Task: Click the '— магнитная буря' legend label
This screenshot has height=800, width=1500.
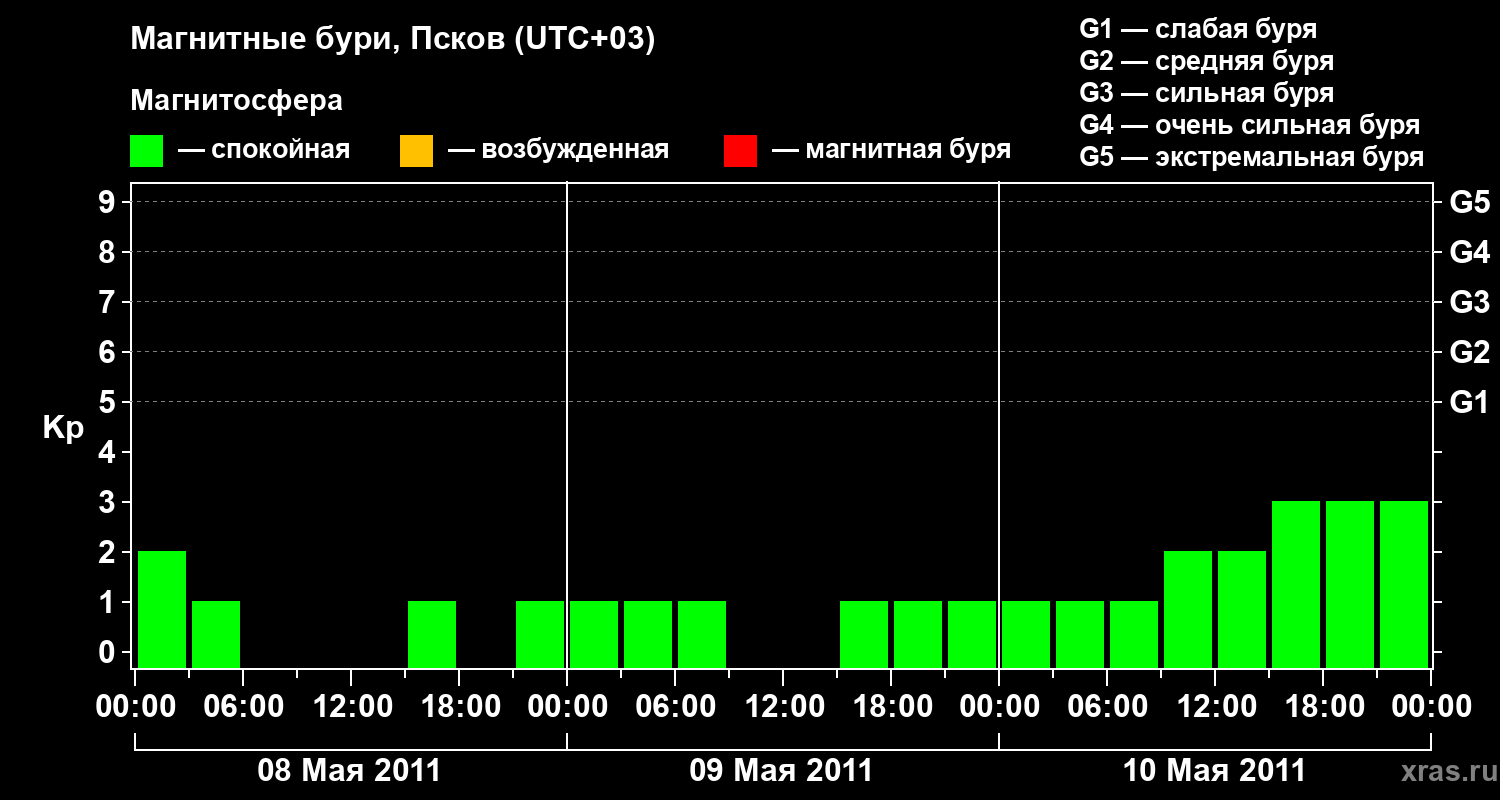Action: (x=891, y=150)
